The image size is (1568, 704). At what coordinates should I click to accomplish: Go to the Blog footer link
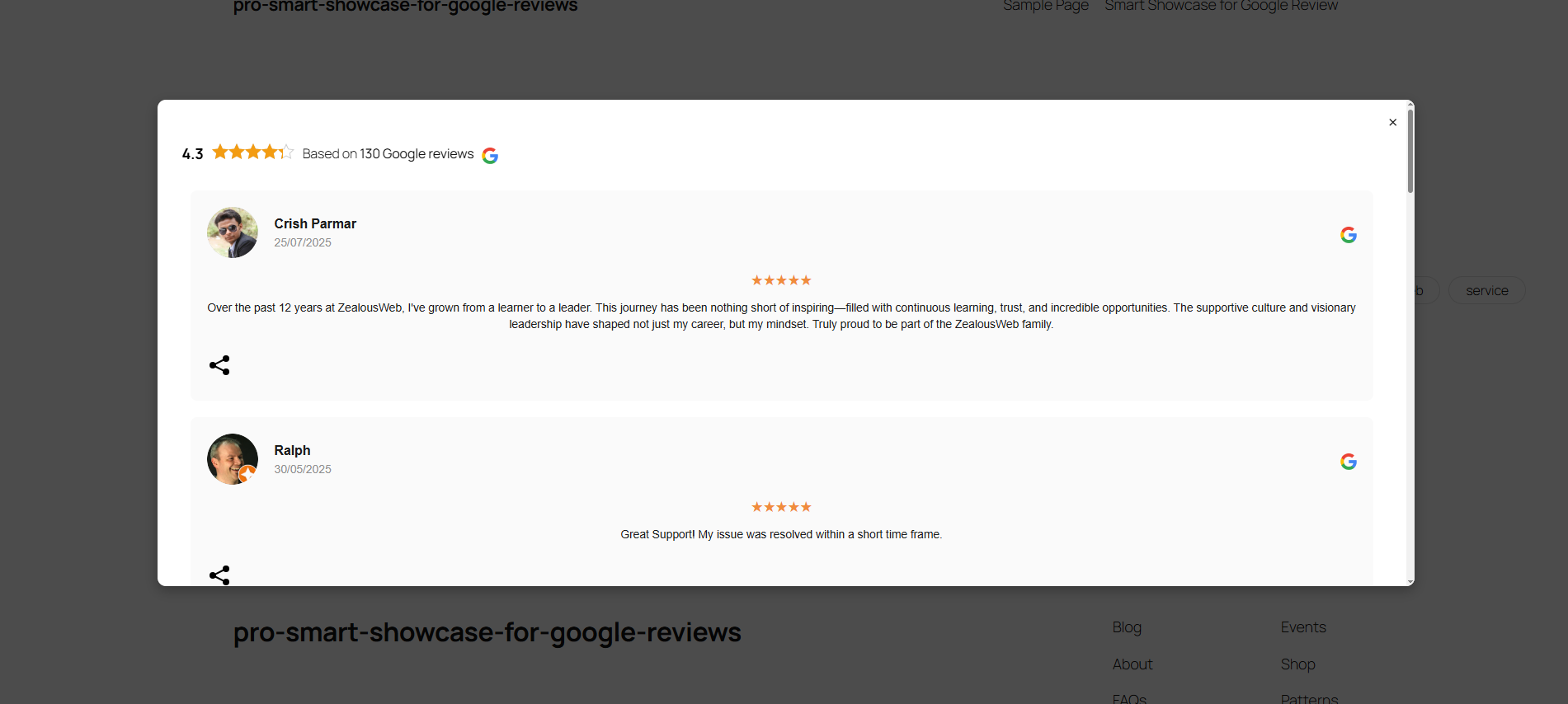click(1127, 627)
